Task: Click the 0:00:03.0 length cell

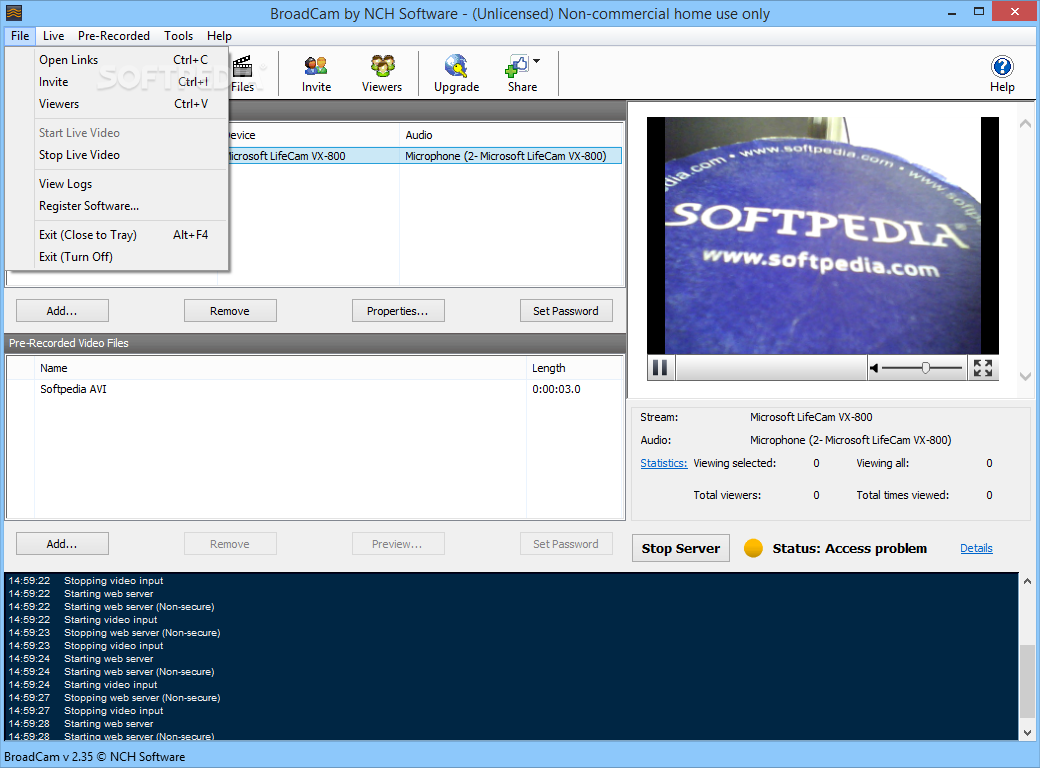Action: [x=556, y=389]
